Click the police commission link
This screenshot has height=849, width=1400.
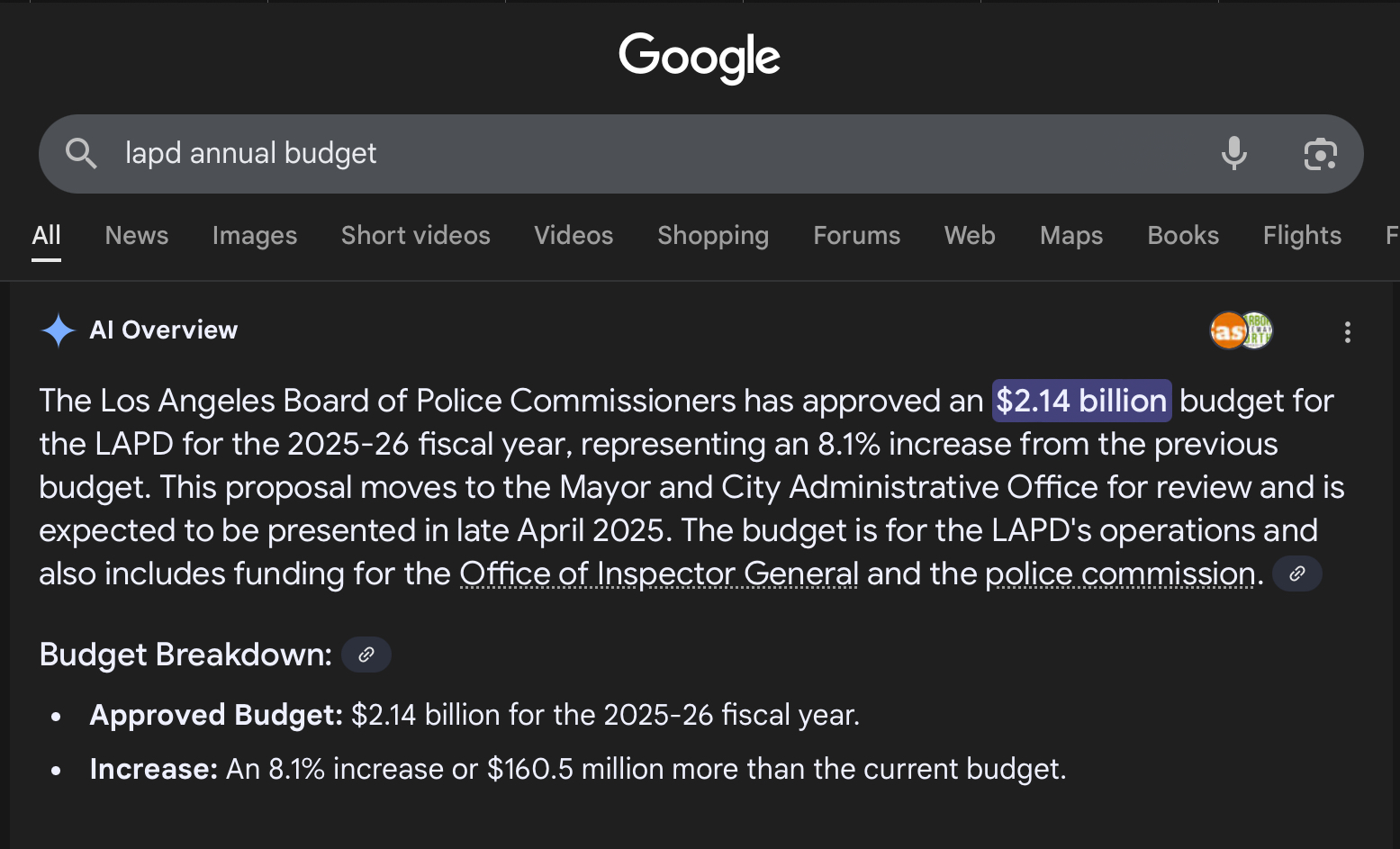tap(1120, 574)
